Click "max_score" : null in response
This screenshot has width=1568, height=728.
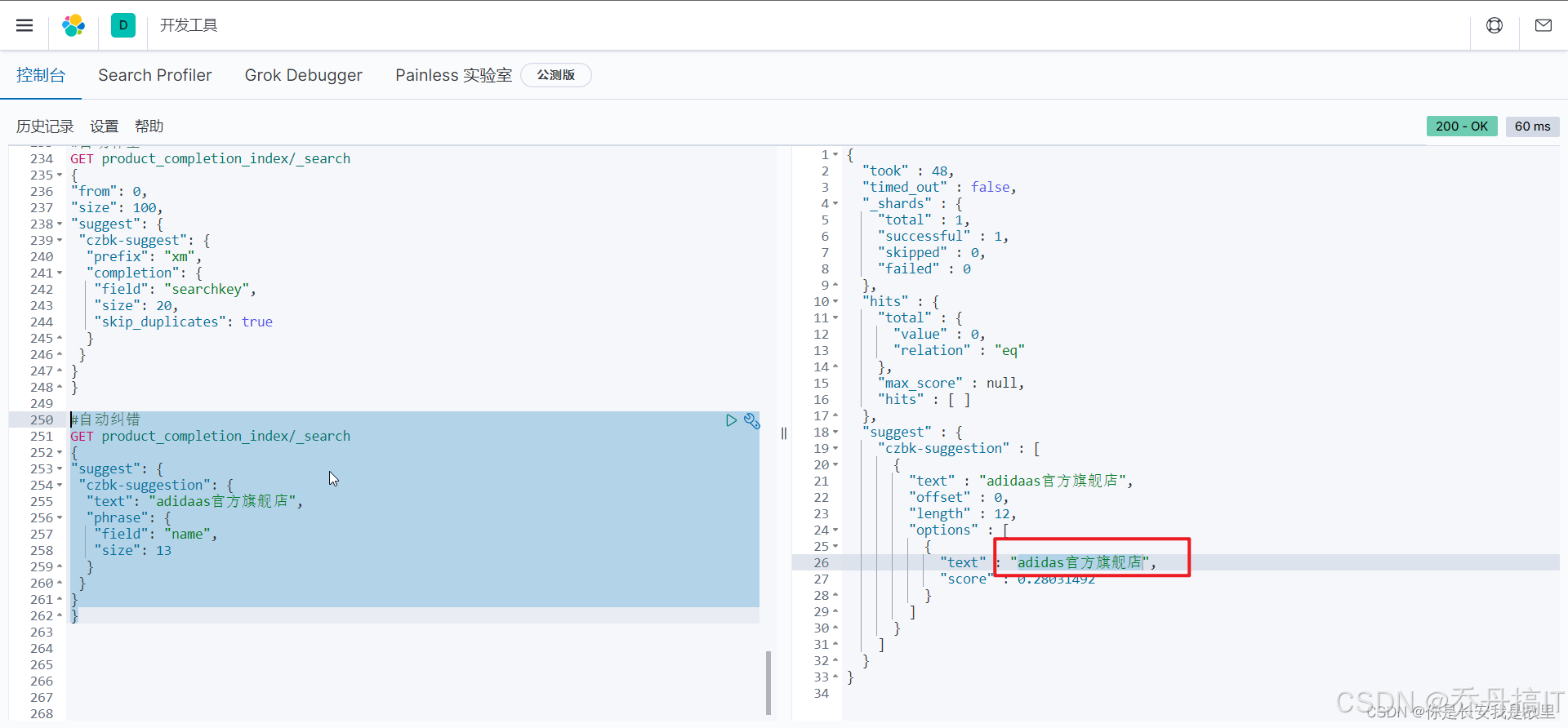point(951,383)
